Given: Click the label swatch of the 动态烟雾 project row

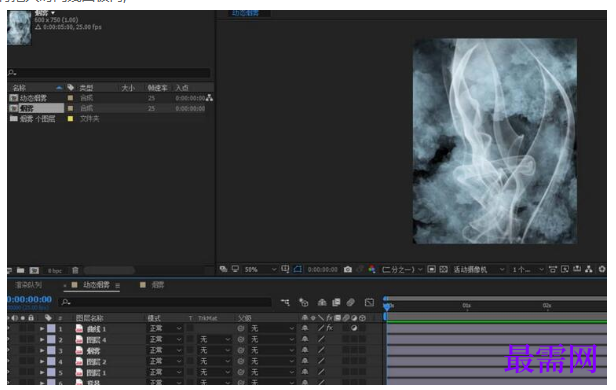Looking at the screenshot, I should pyautogui.click(x=70, y=97).
